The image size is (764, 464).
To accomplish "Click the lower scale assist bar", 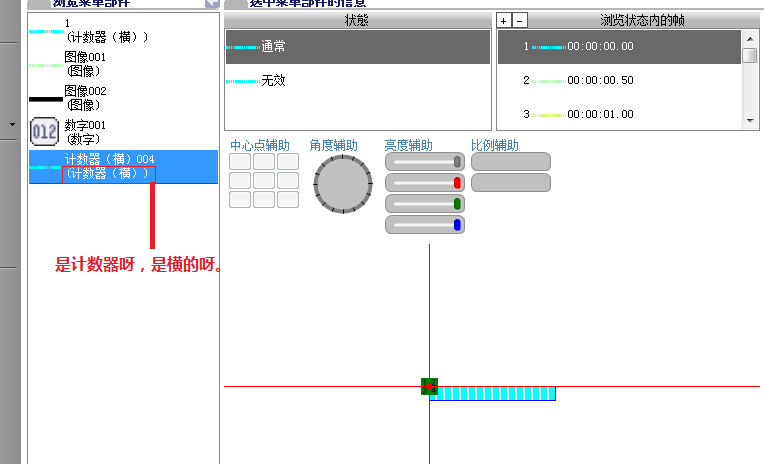I will pyautogui.click(x=511, y=183).
